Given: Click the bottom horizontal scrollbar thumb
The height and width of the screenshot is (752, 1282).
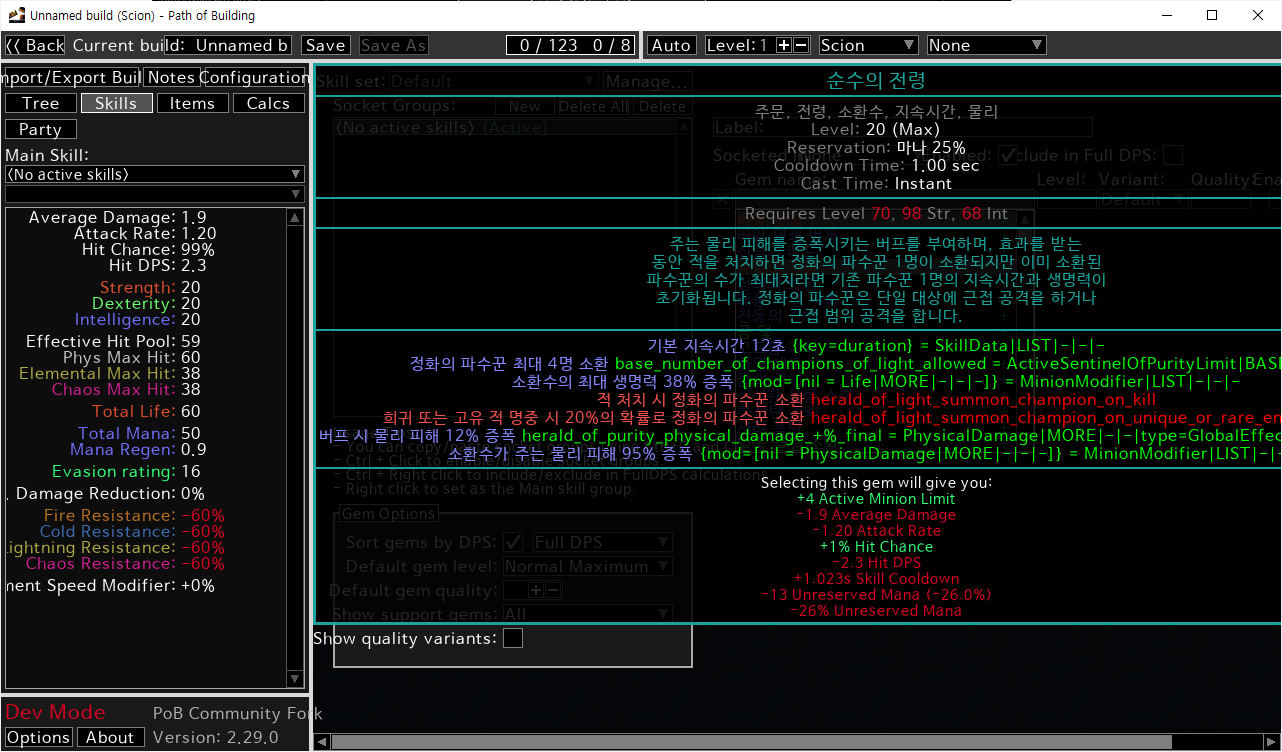Looking at the screenshot, I should pos(751,741).
